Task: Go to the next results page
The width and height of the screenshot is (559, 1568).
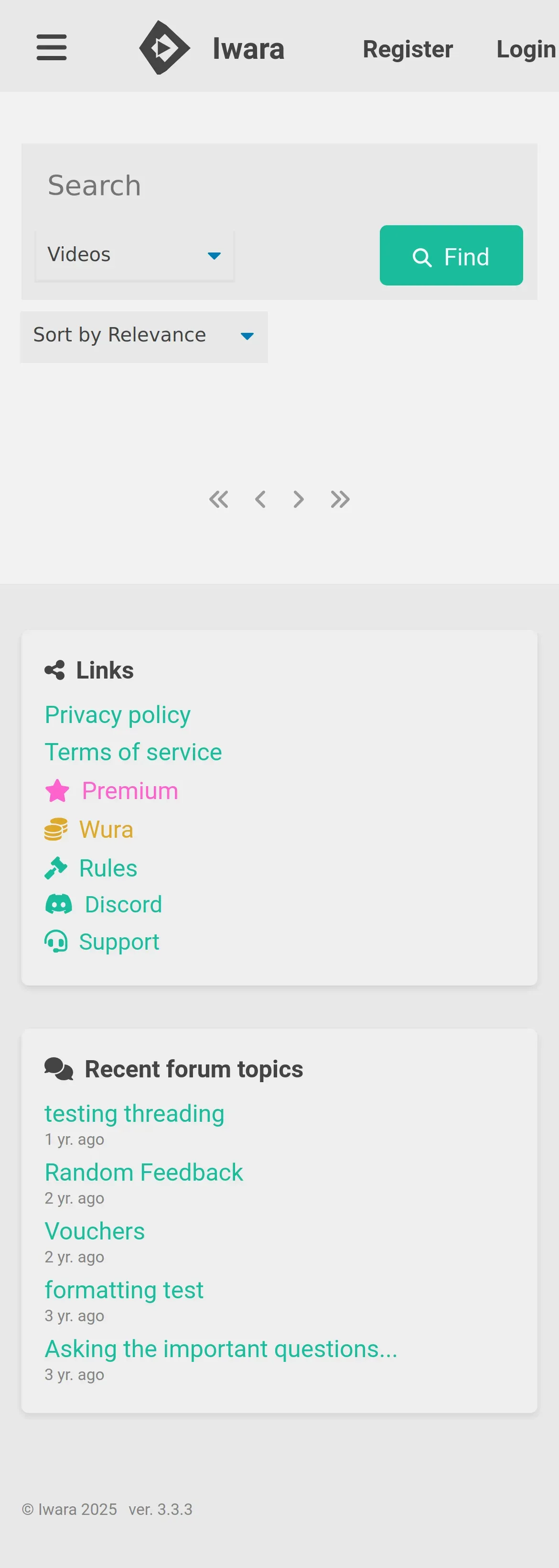Action: tap(298, 499)
